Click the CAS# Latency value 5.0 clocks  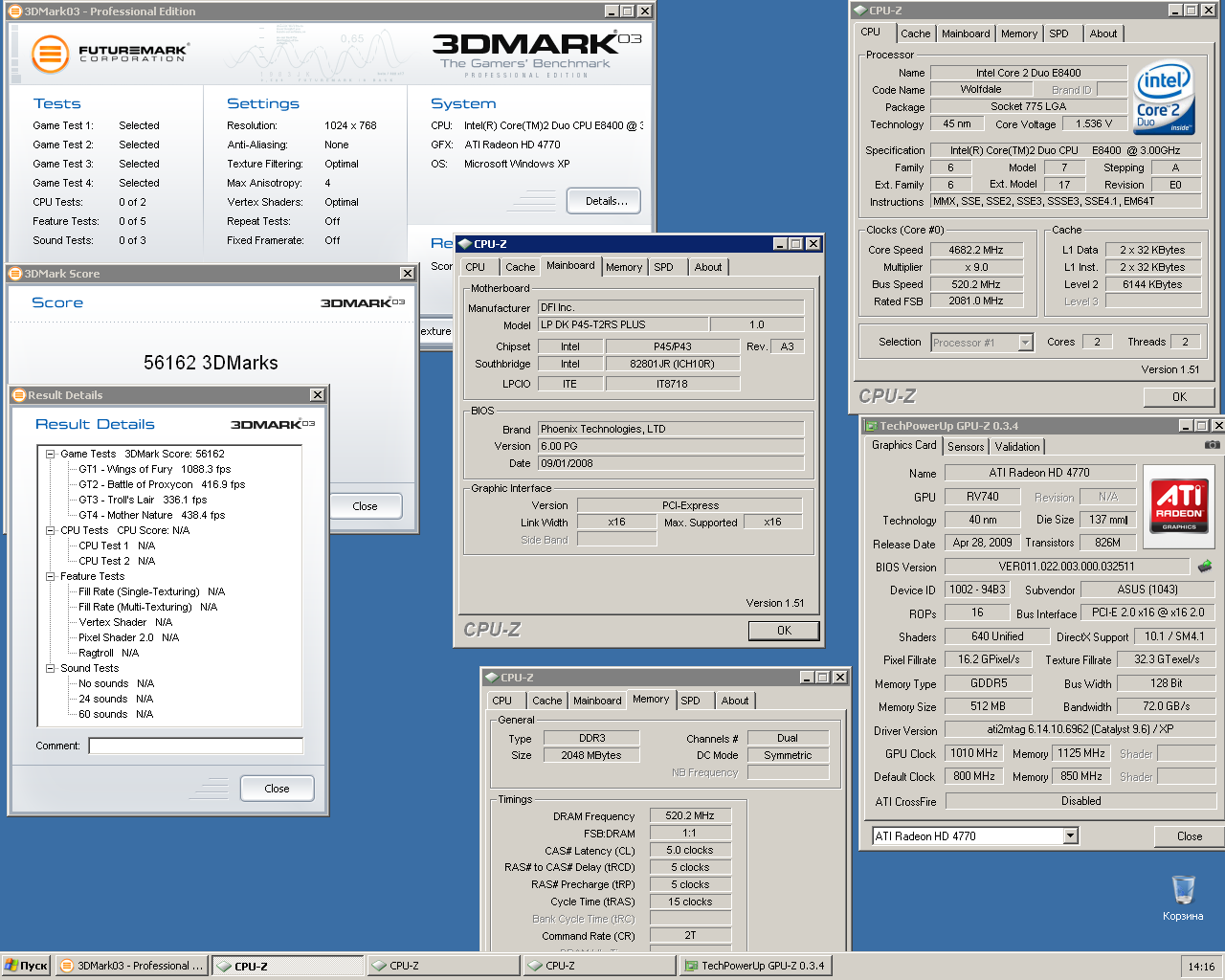690,850
